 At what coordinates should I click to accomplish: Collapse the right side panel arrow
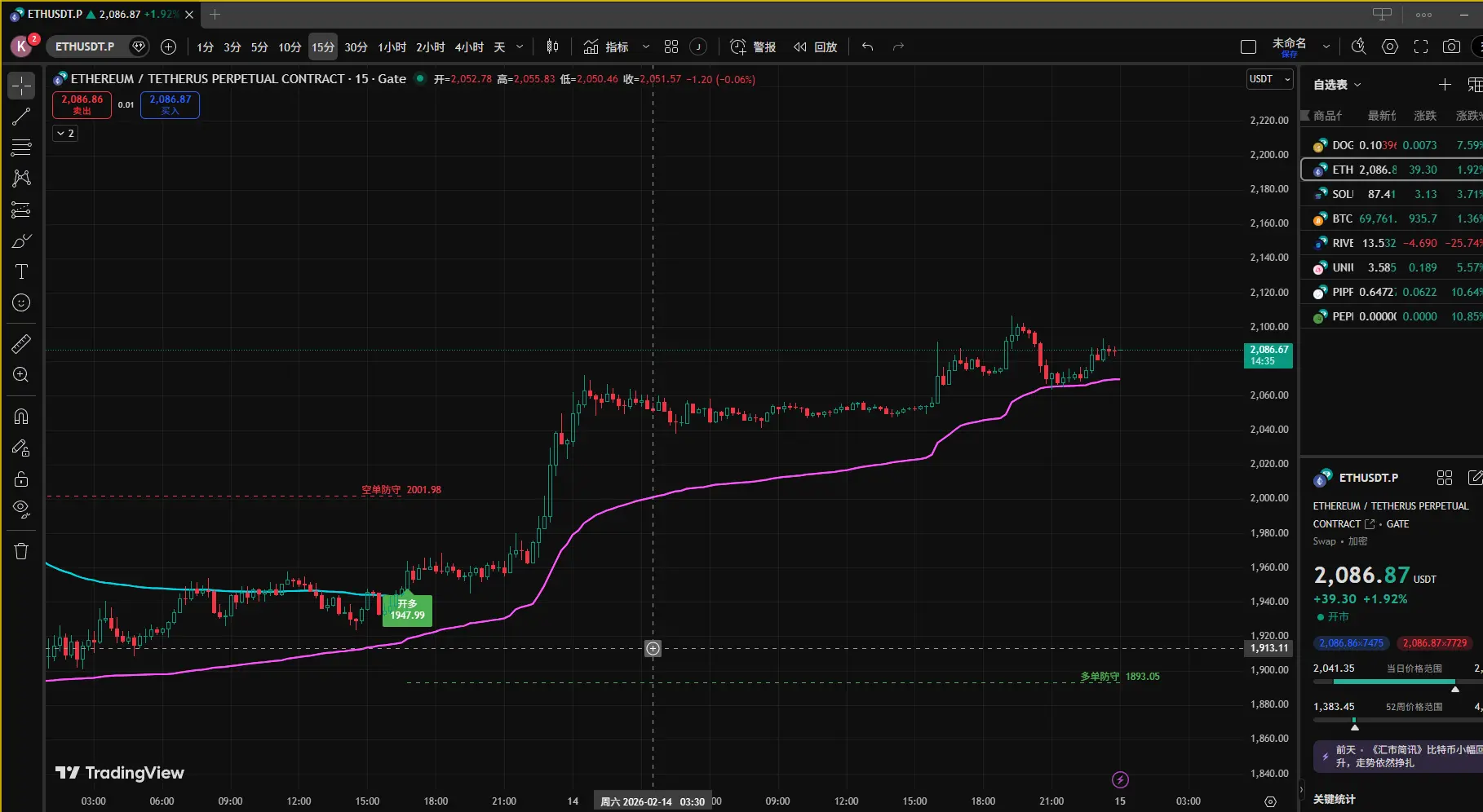(1301, 790)
